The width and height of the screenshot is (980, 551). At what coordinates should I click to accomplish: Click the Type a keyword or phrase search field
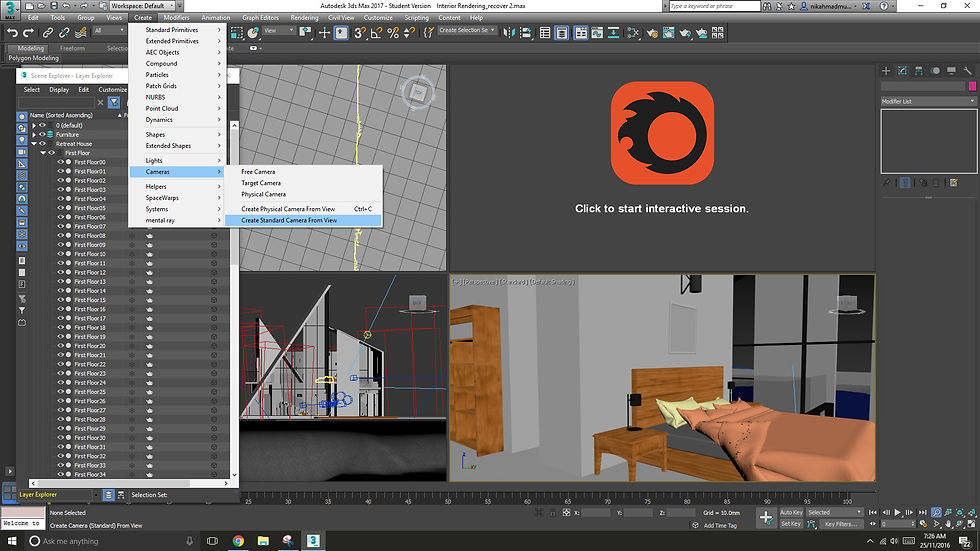tap(714, 6)
